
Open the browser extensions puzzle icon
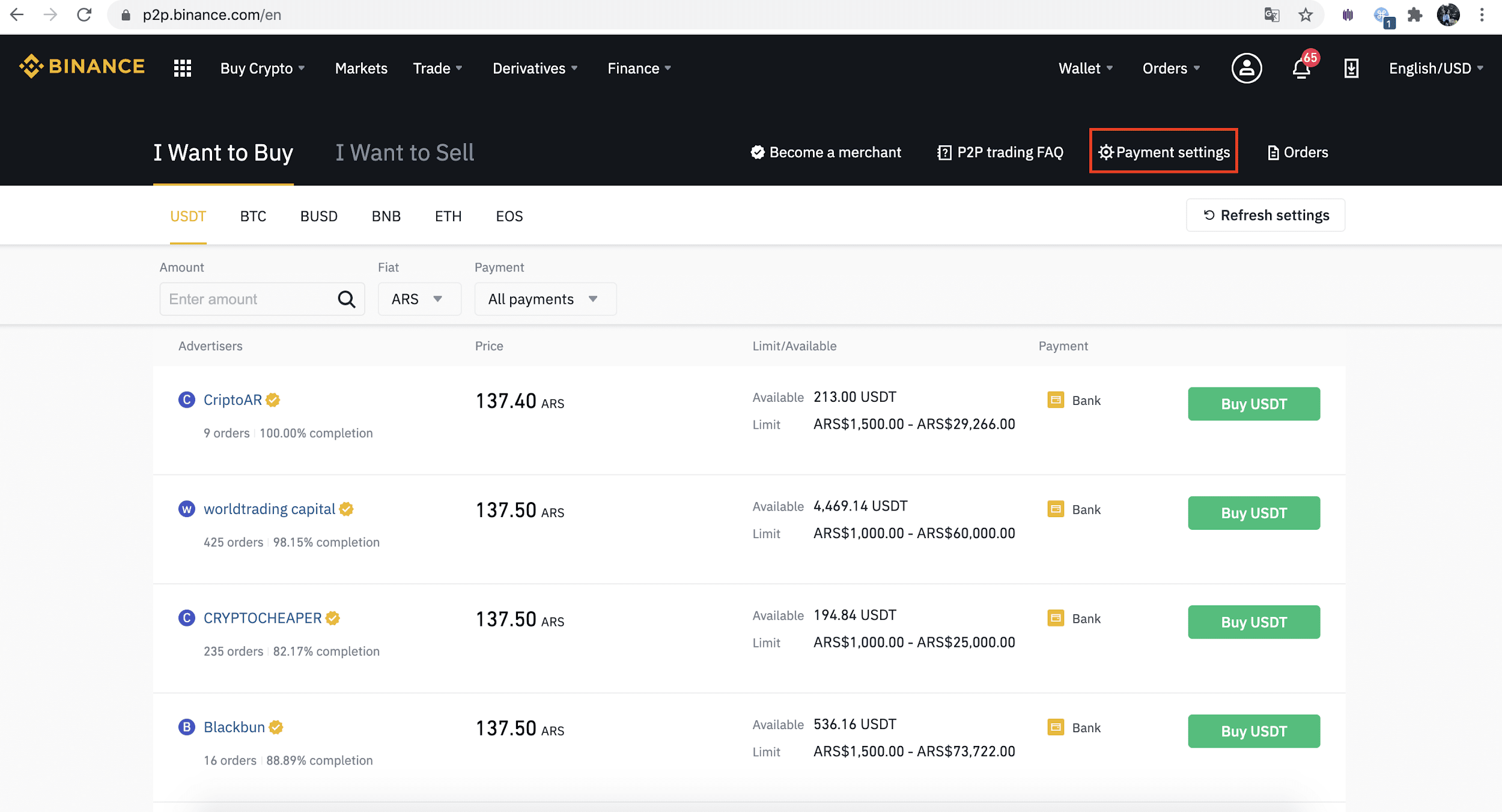[1415, 14]
